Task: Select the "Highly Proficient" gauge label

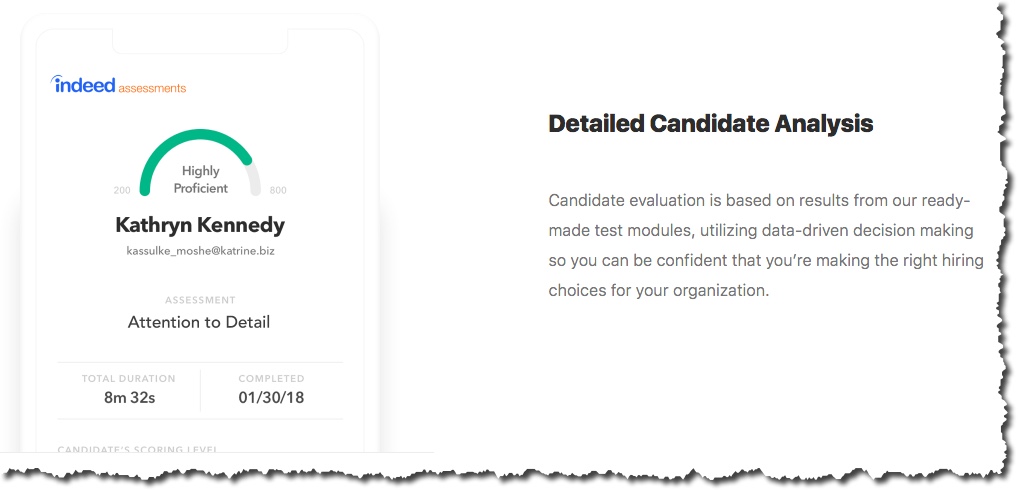Action: coord(200,179)
